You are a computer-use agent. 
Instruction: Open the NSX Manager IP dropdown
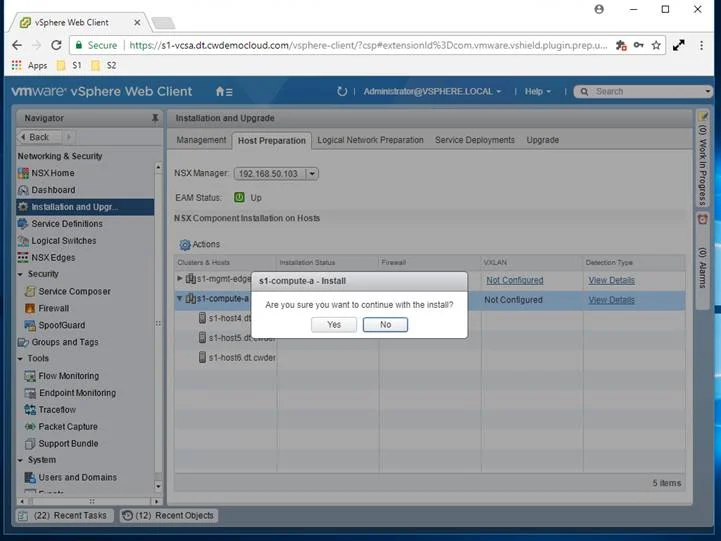pos(312,174)
